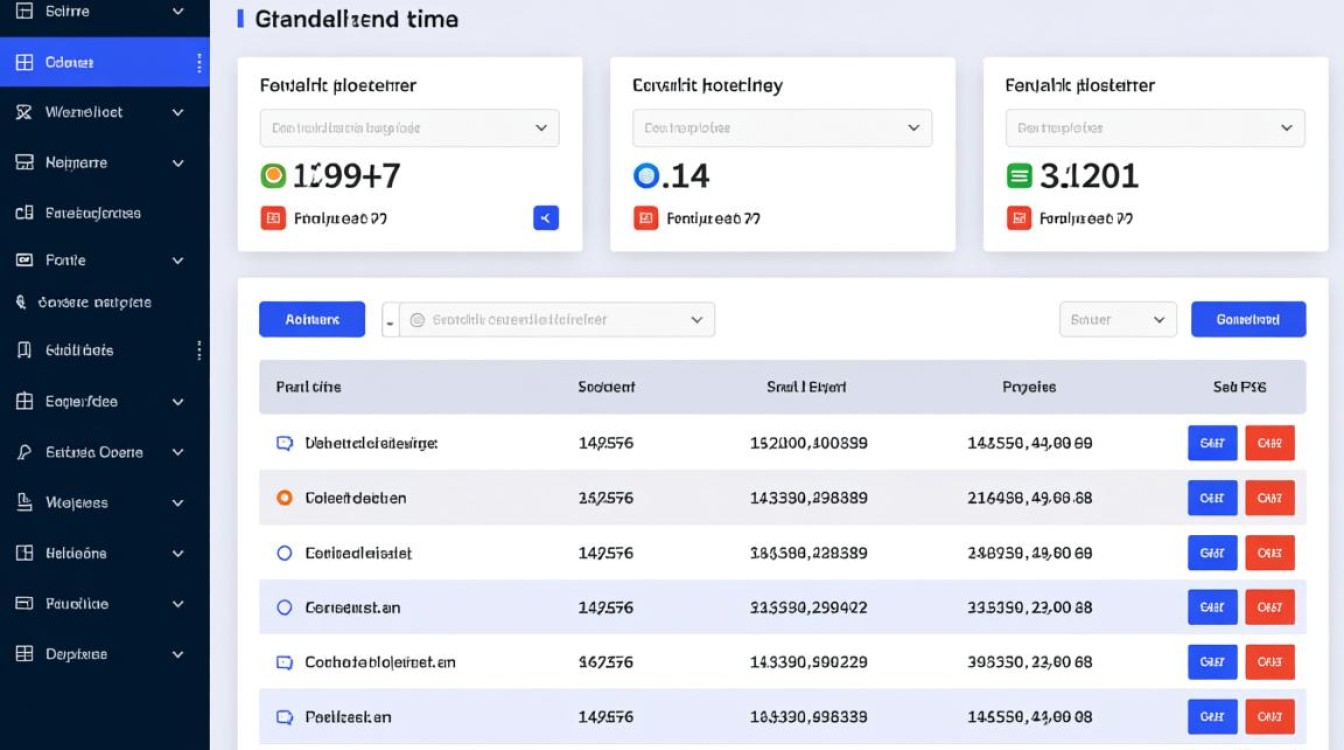Open the dropdown in the middle stats card
This screenshot has height=750, width=1344.
782,128
